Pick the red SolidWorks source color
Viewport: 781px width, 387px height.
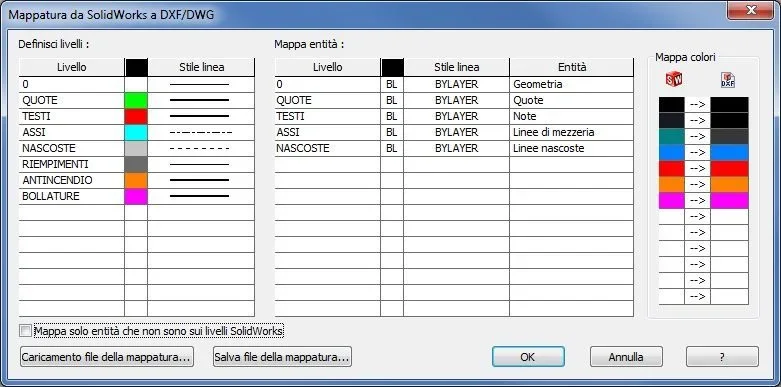pyautogui.click(x=671, y=168)
